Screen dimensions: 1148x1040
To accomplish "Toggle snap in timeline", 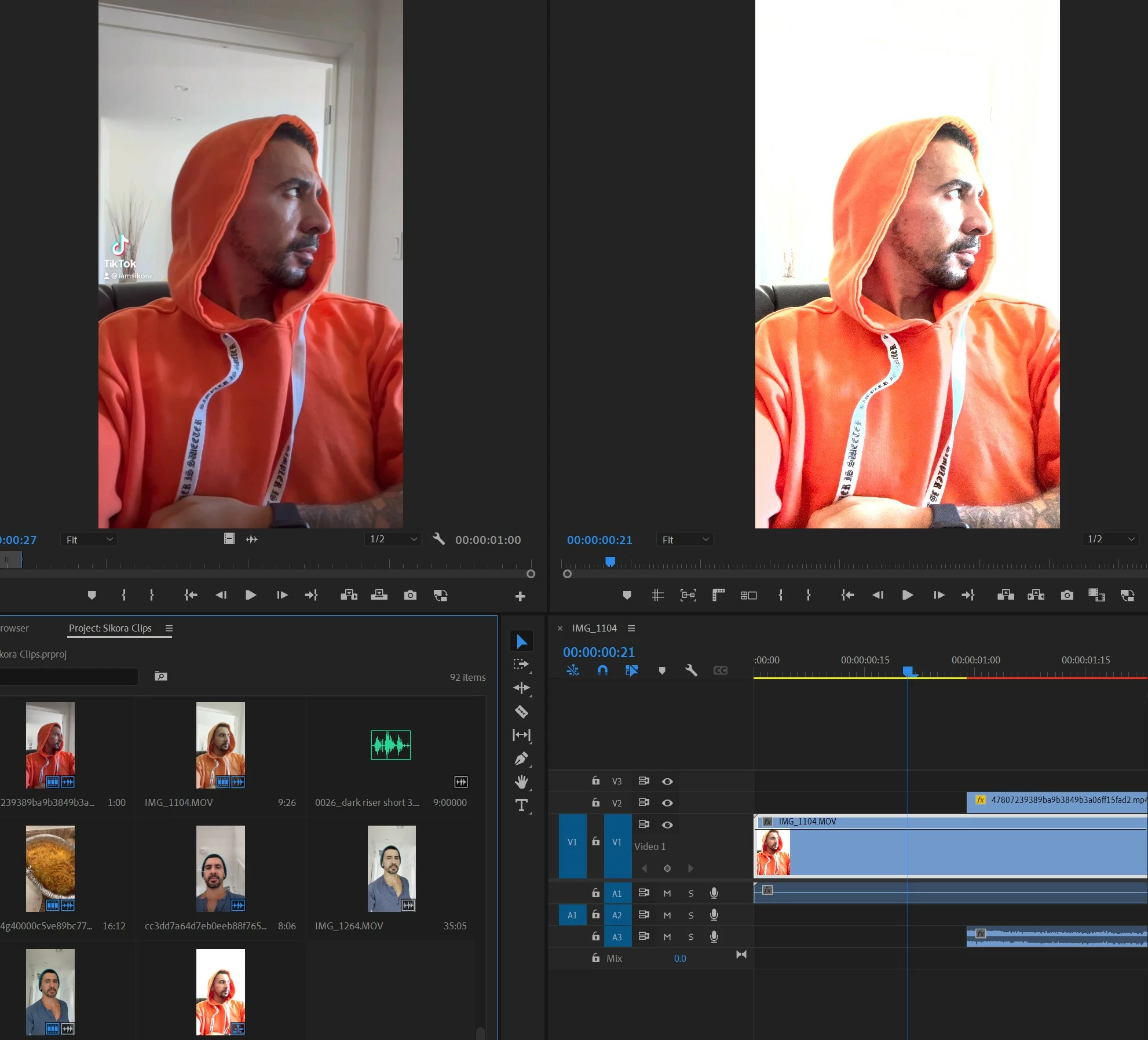I will [602, 670].
